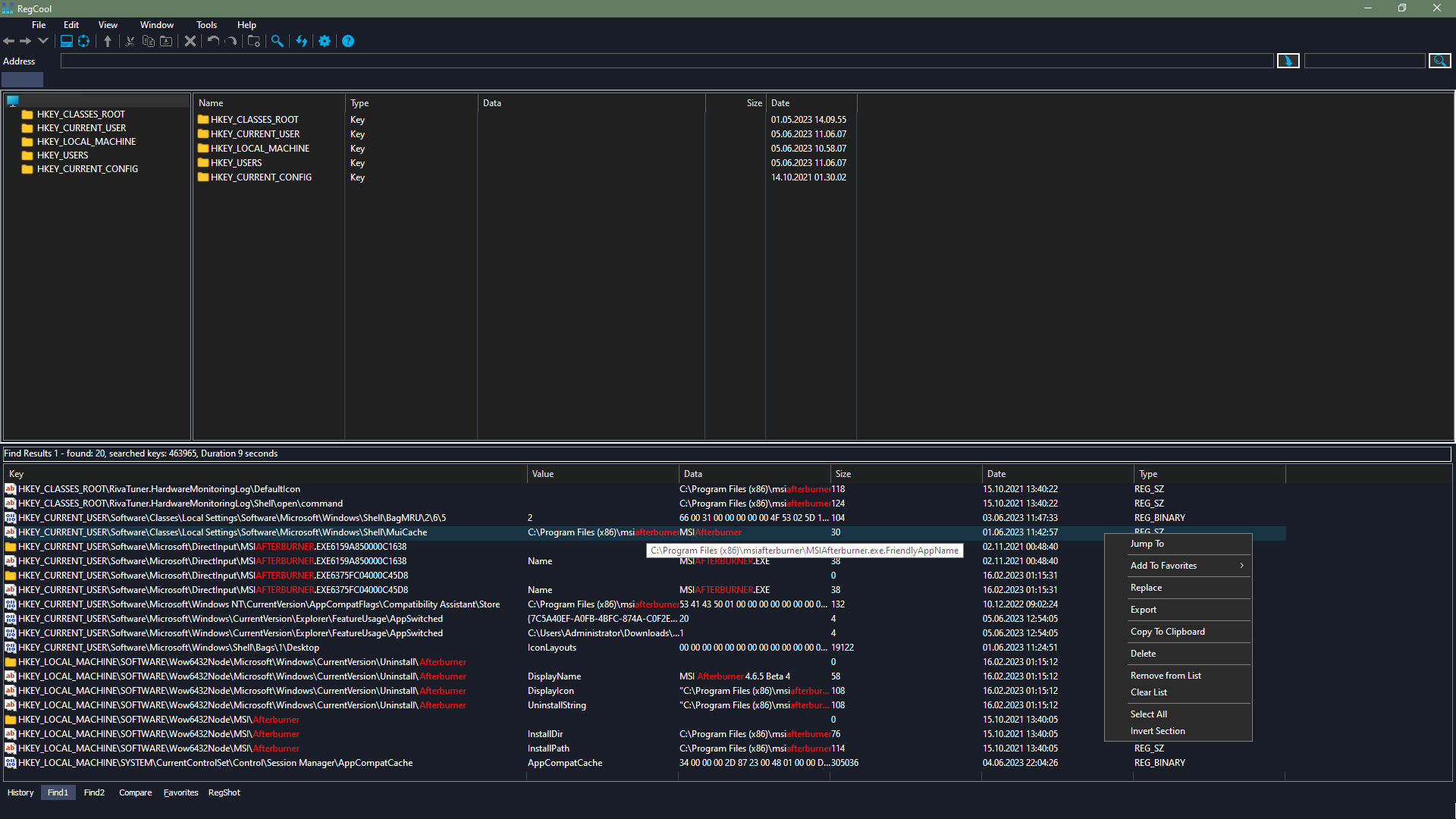
Task: Switch to the Find2 tab
Action: pyautogui.click(x=94, y=792)
